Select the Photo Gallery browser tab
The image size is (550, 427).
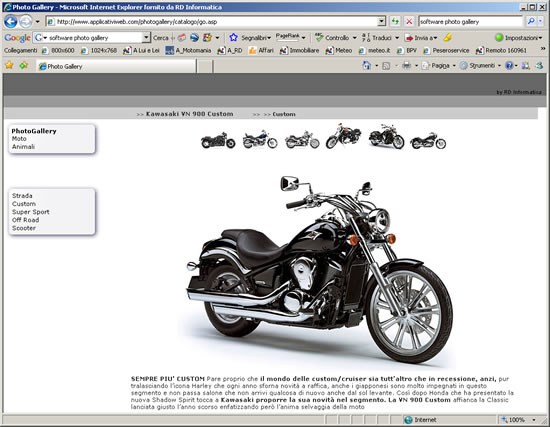coord(116,66)
